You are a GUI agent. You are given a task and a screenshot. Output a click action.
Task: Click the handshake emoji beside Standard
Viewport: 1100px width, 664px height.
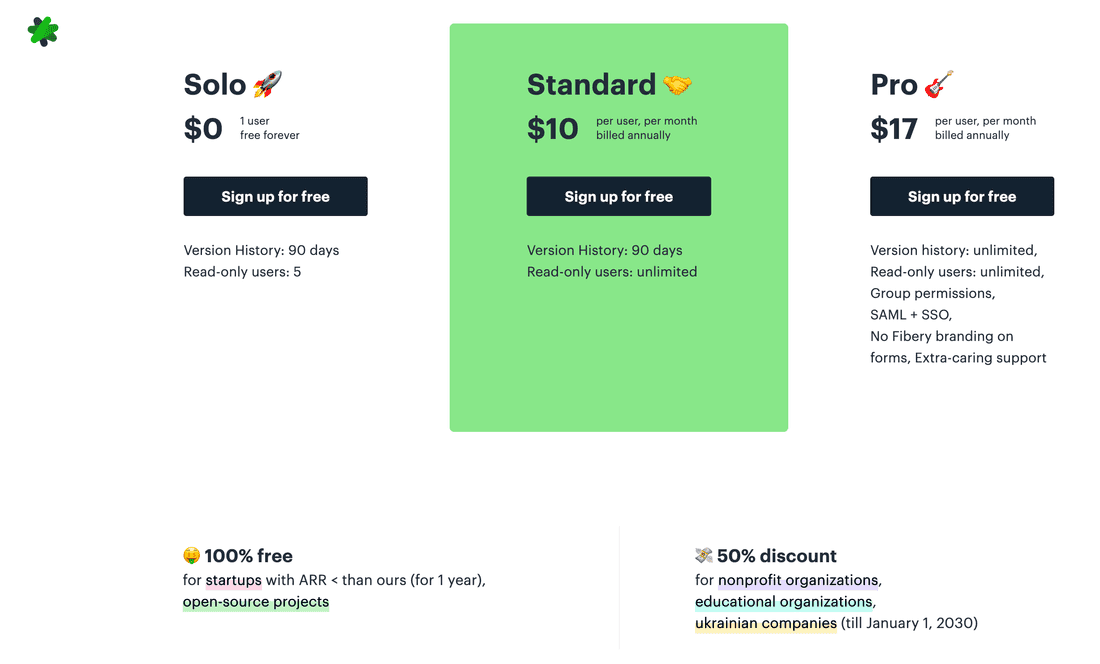[x=678, y=85]
